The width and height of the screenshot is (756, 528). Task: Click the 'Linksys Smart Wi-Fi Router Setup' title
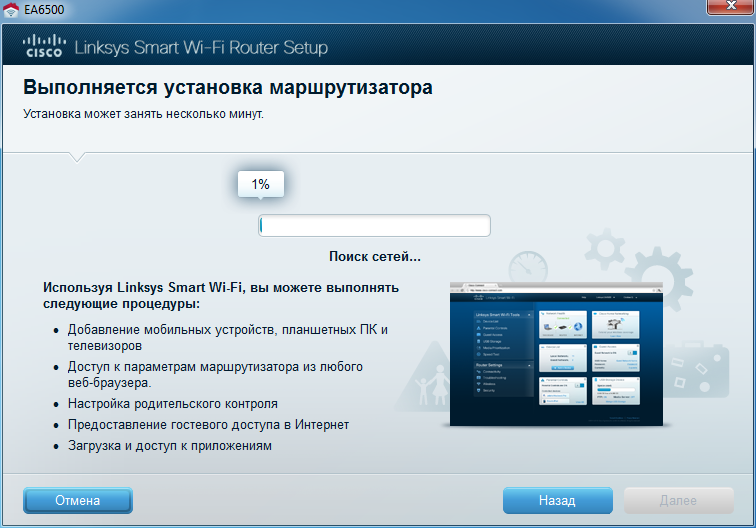201,48
